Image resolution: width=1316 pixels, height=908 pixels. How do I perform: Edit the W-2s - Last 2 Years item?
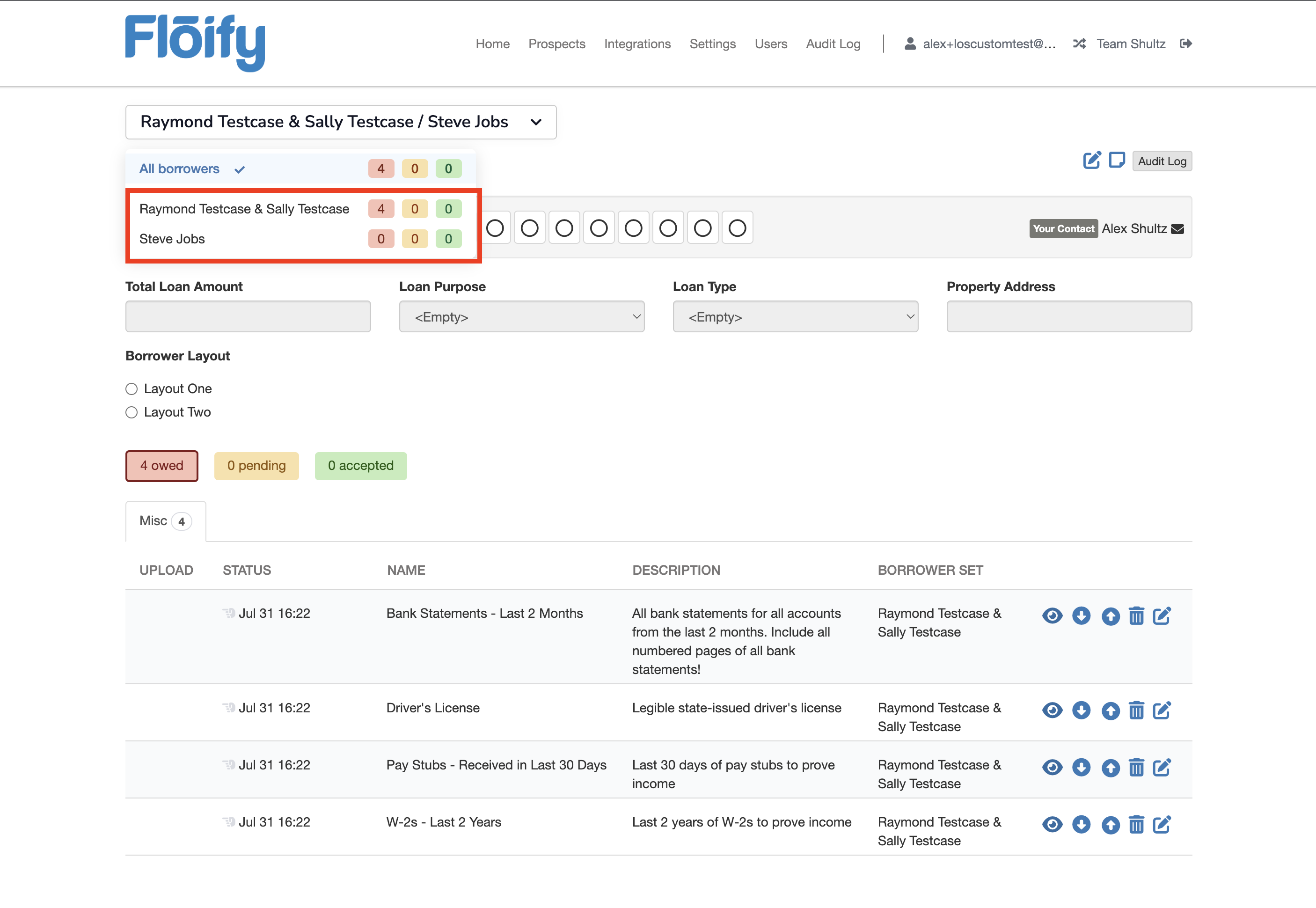click(1161, 824)
